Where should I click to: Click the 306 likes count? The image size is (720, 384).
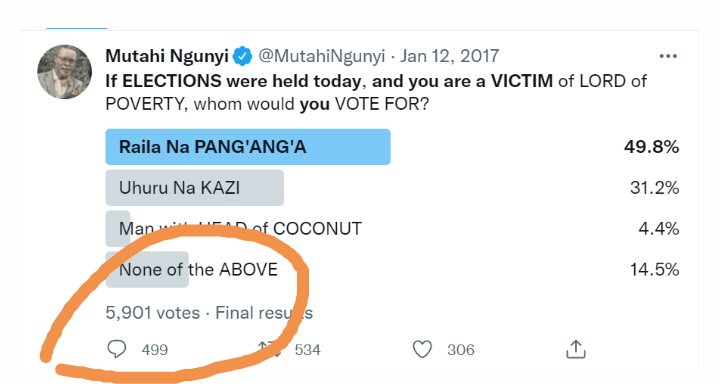tap(461, 350)
